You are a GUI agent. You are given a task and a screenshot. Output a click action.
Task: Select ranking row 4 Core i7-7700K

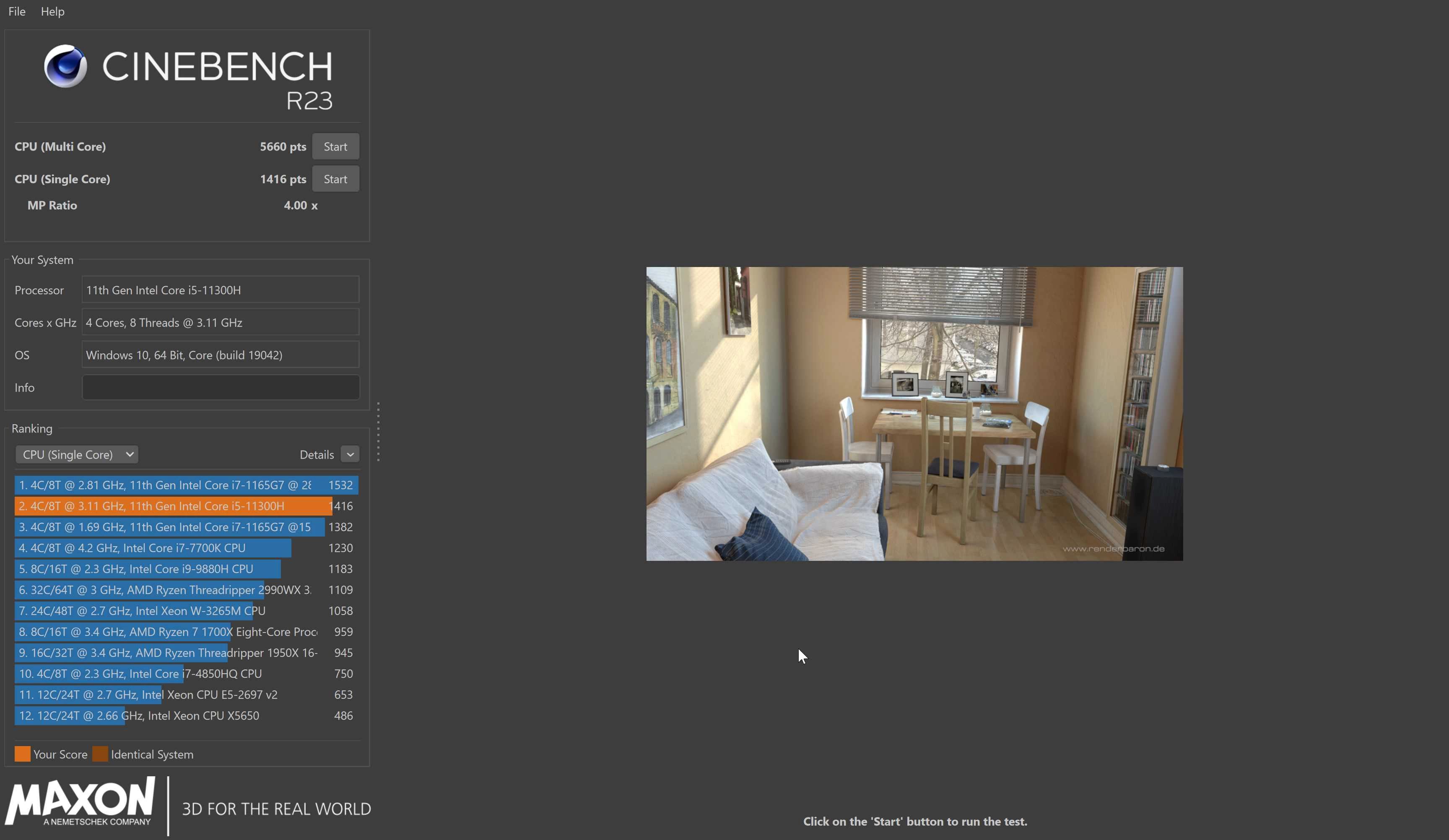point(186,548)
